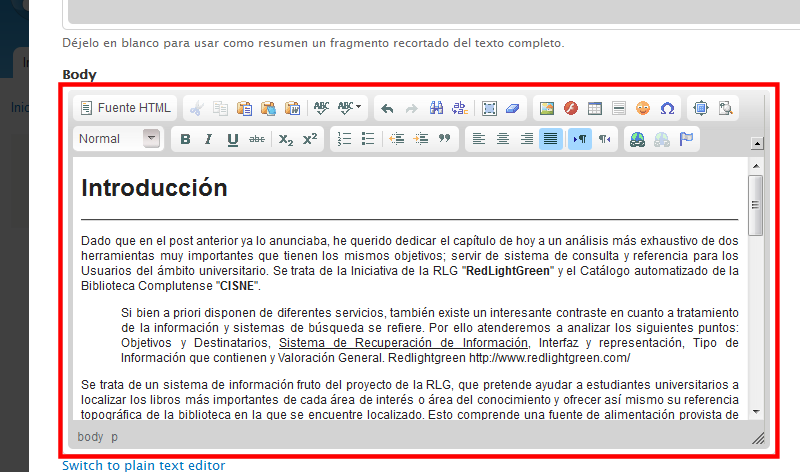
Task: Open the special character omega icon
Action: tap(667, 108)
